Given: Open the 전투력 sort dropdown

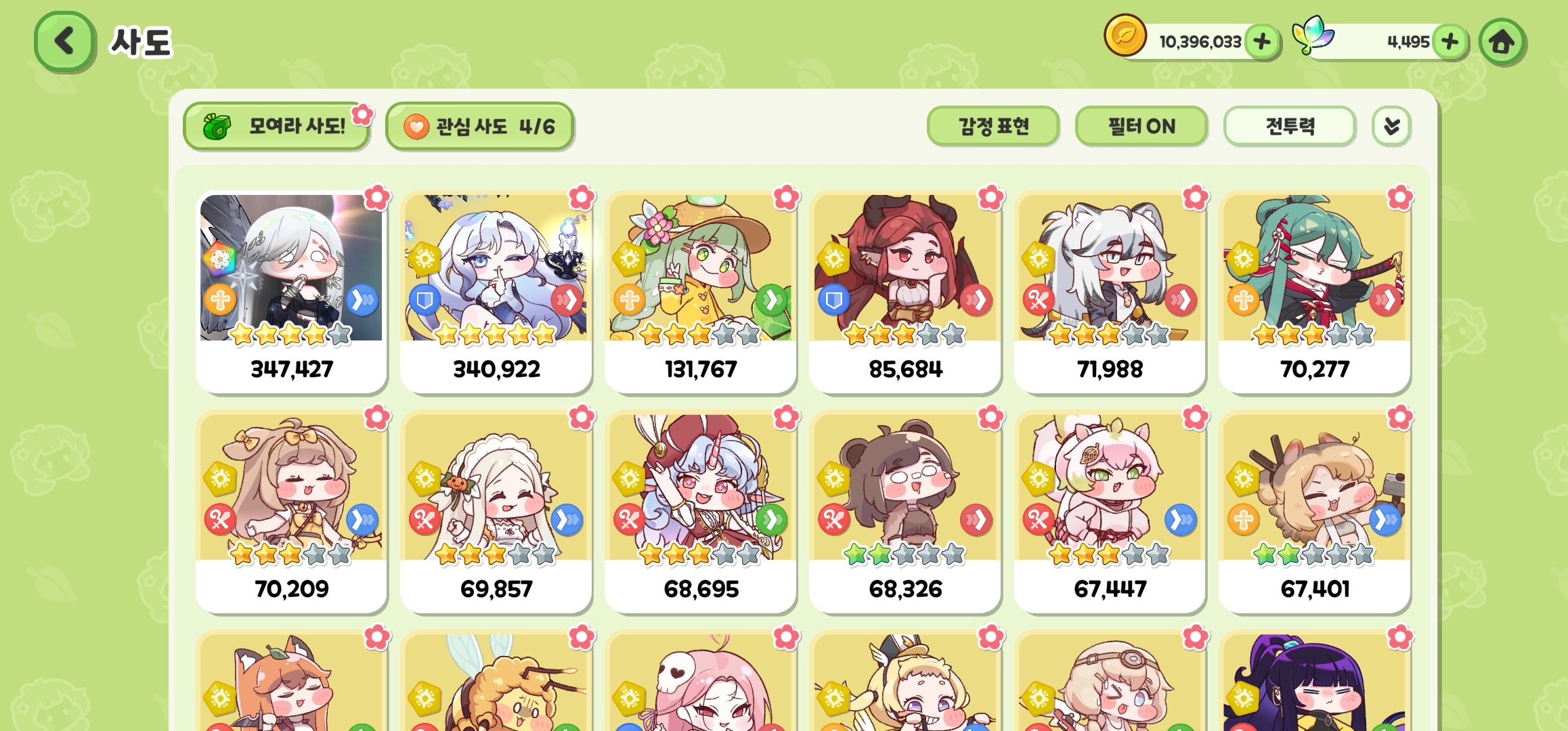Looking at the screenshot, I should click(x=1290, y=126).
